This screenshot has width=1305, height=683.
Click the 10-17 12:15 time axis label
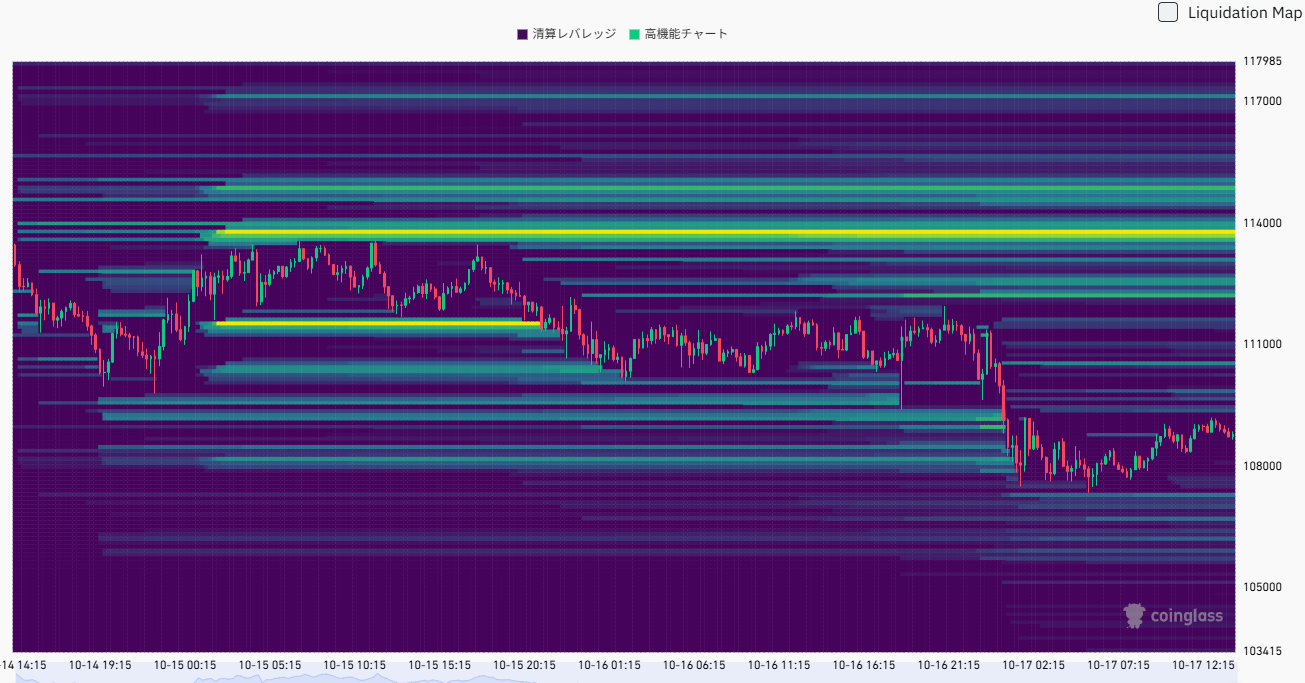coord(1203,665)
